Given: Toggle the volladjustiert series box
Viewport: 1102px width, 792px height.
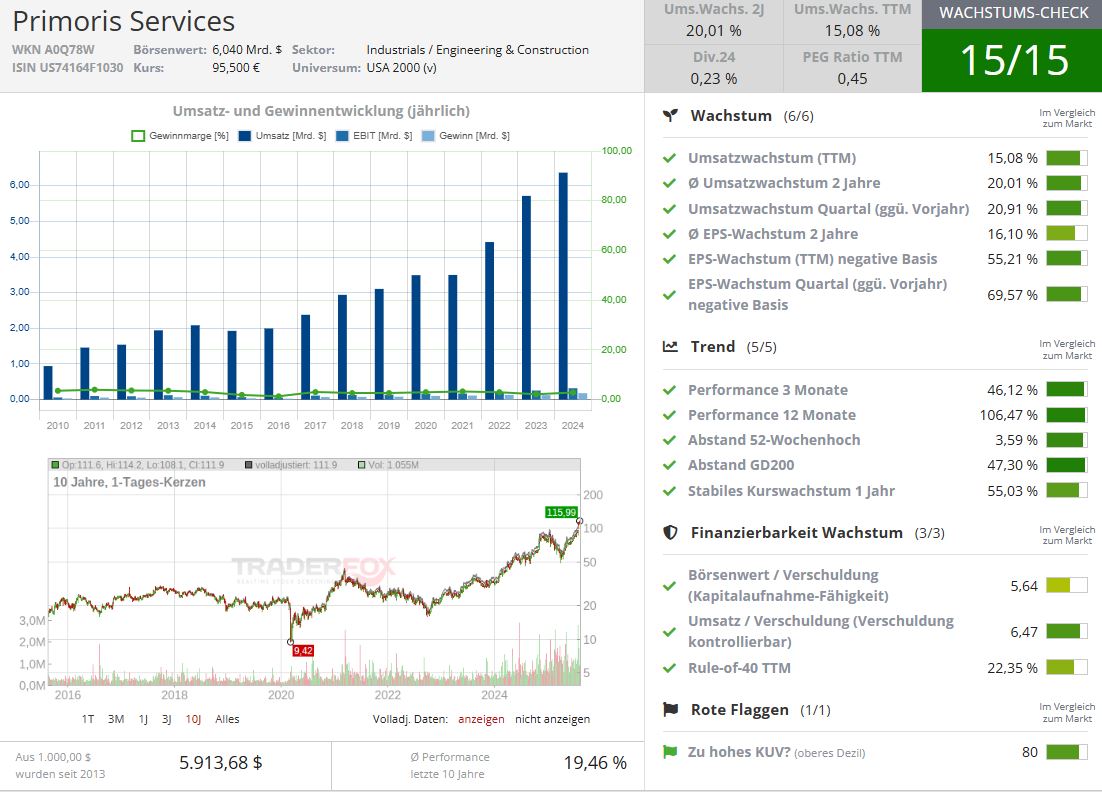Looking at the screenshot, I should [x=248, y=465].
